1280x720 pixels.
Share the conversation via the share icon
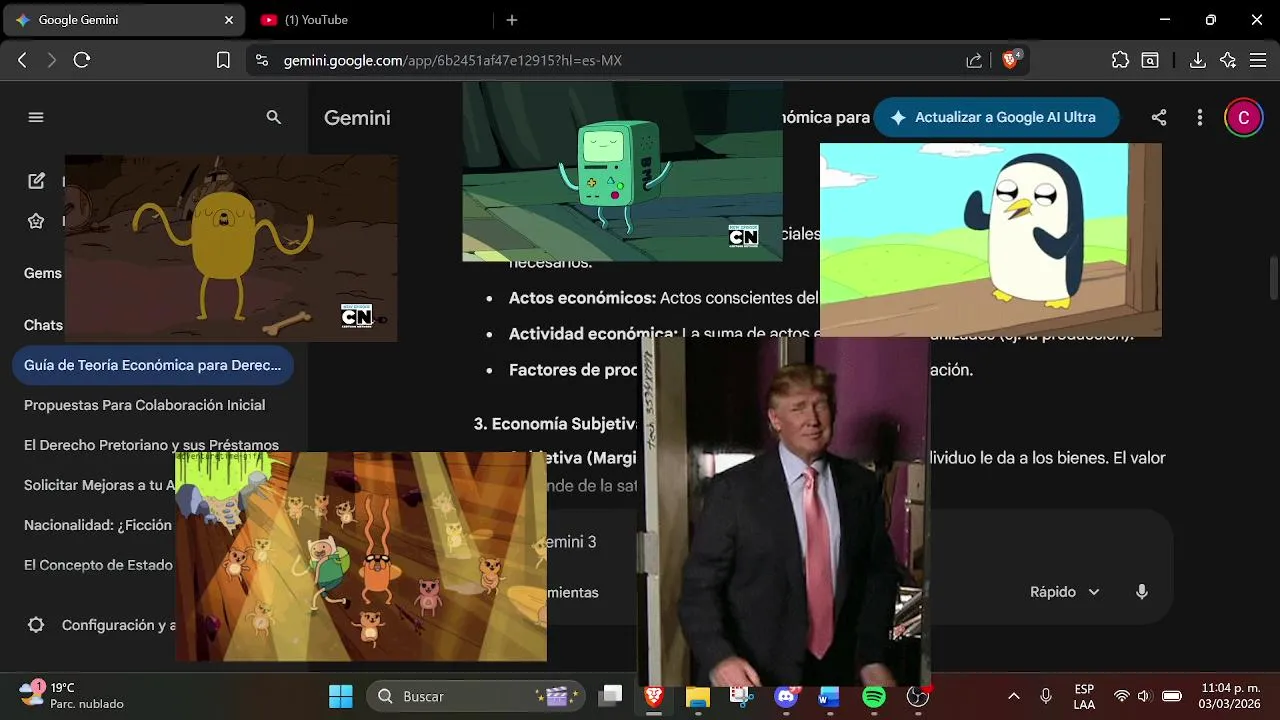click(1159, 117)
